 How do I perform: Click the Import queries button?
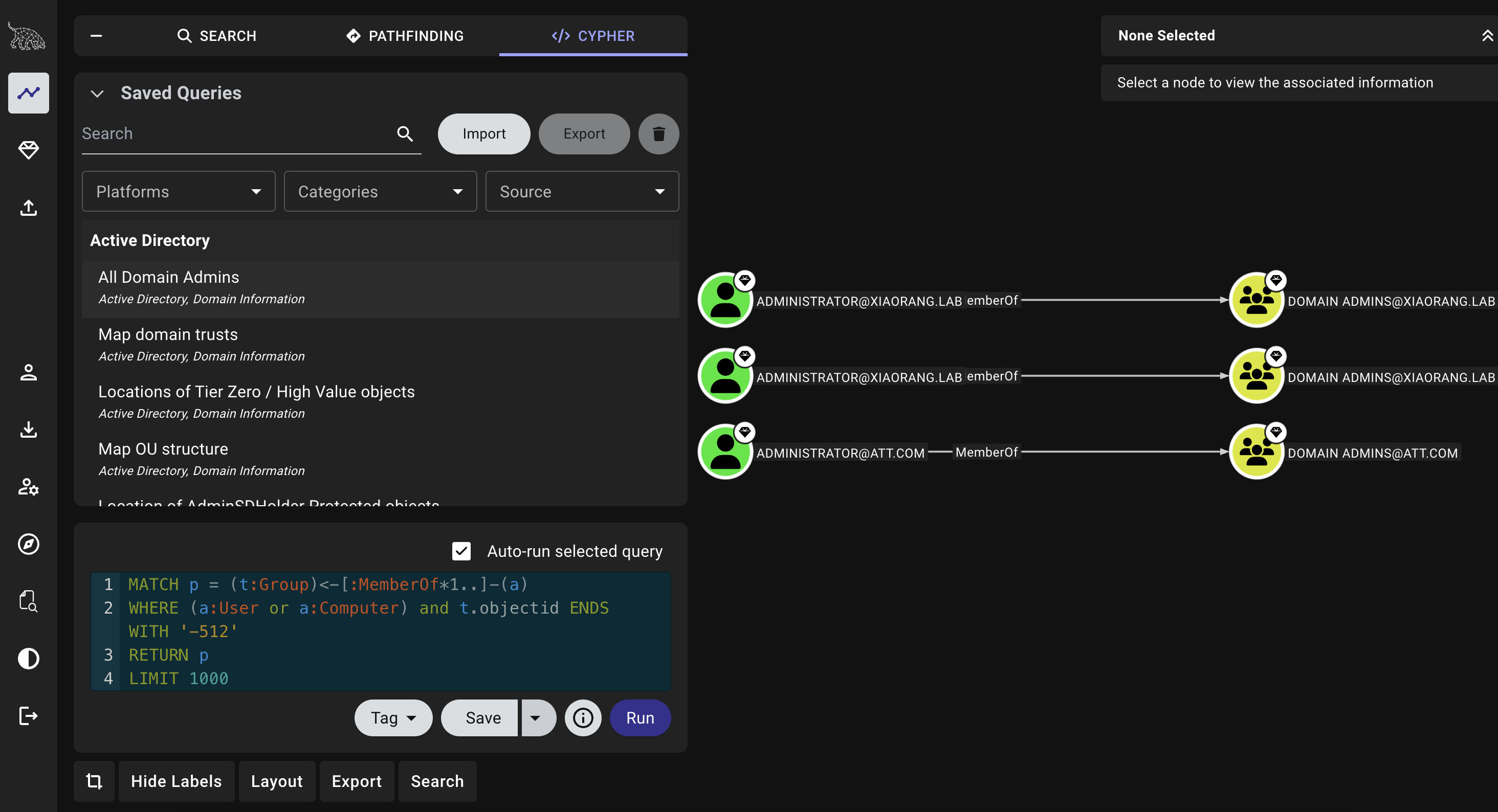pos(484,133)
